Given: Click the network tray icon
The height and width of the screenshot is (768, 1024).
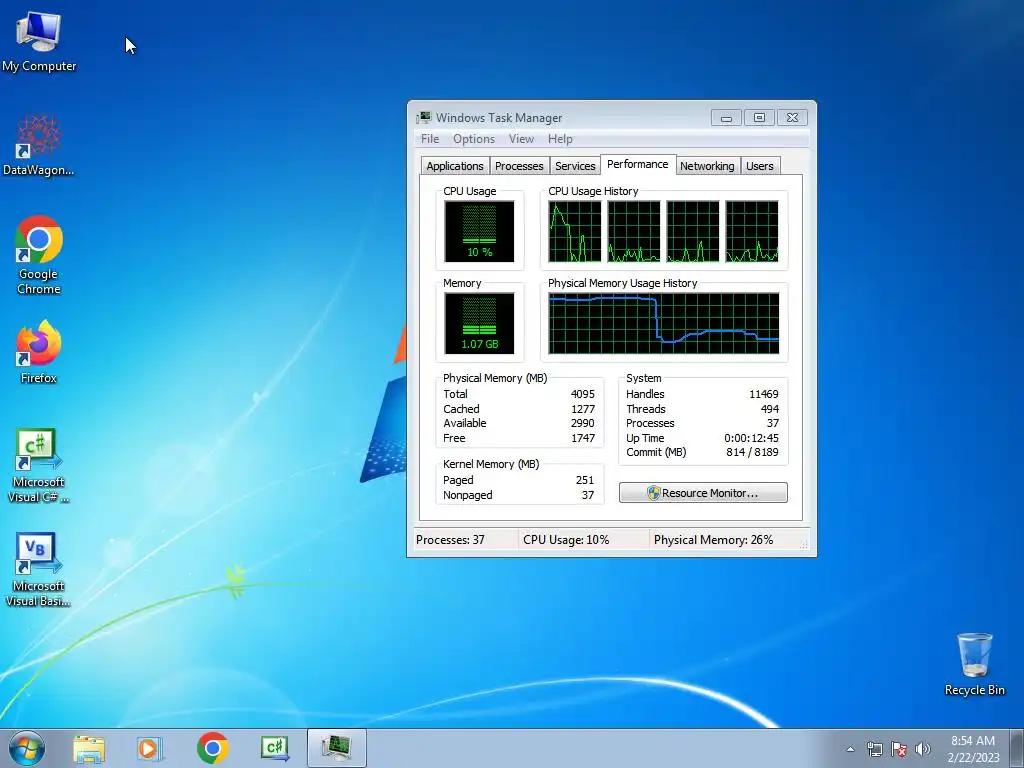Looking at the screenshot, I should (874, 749).
